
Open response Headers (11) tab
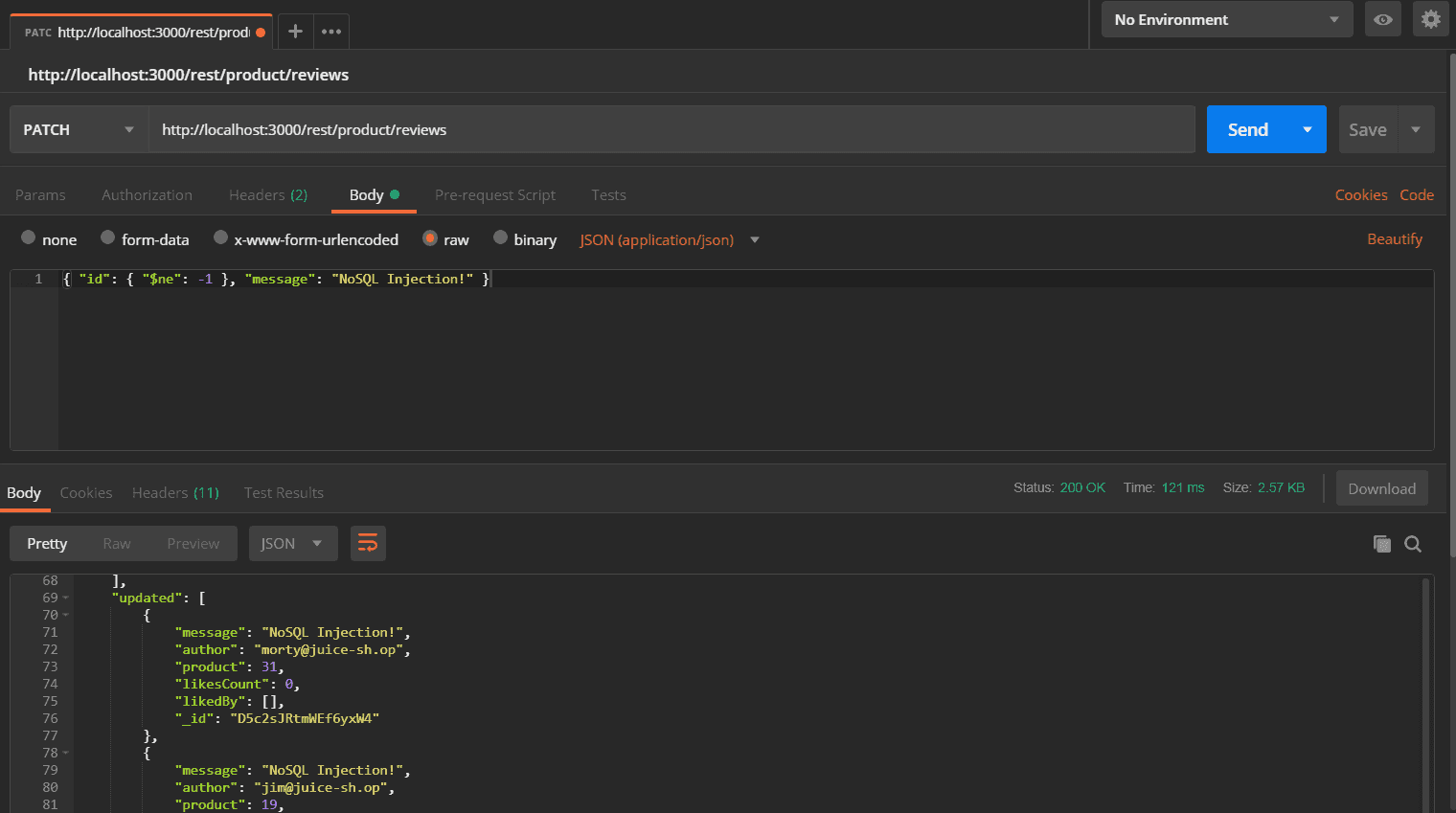coord(175,492)
